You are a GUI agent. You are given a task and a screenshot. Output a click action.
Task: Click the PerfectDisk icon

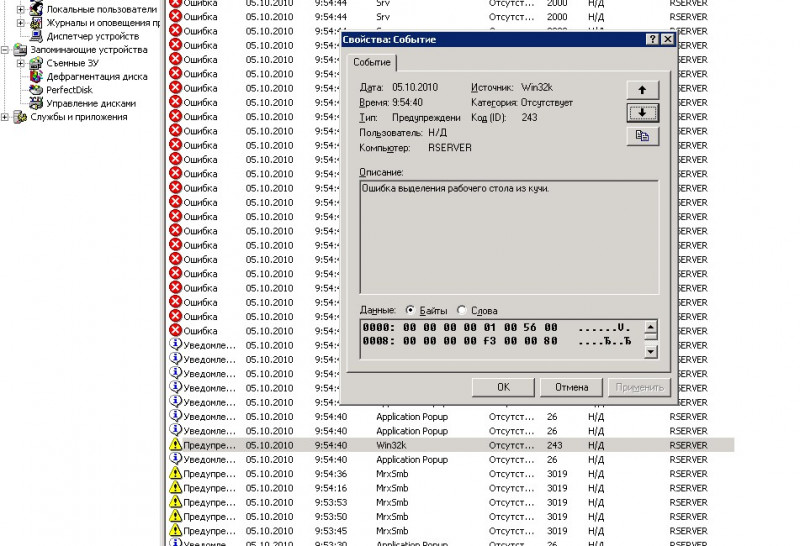click(36, 90)
